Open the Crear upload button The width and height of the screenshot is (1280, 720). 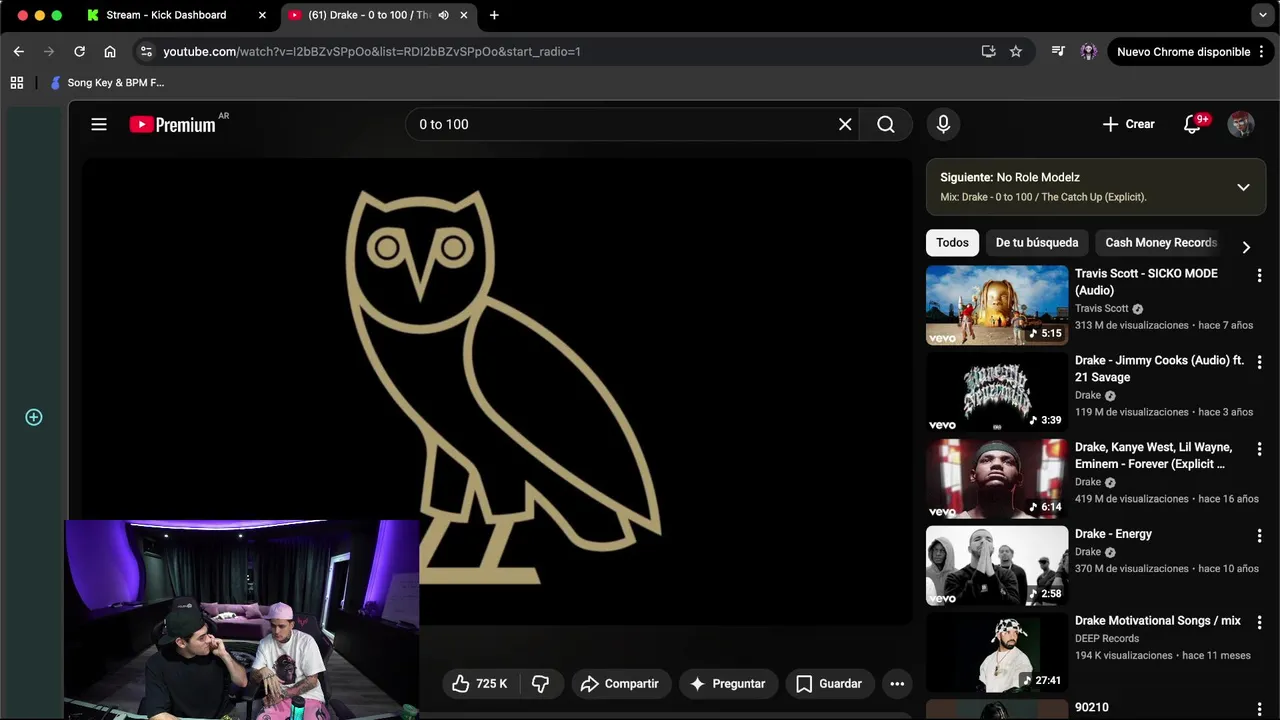1128,124
